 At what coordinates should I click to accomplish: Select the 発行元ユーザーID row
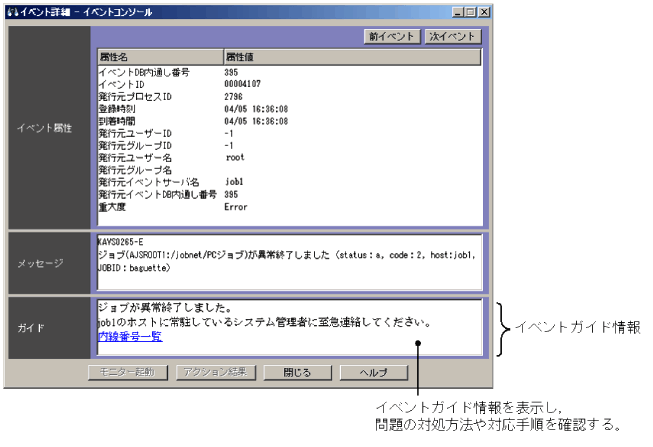289,134
